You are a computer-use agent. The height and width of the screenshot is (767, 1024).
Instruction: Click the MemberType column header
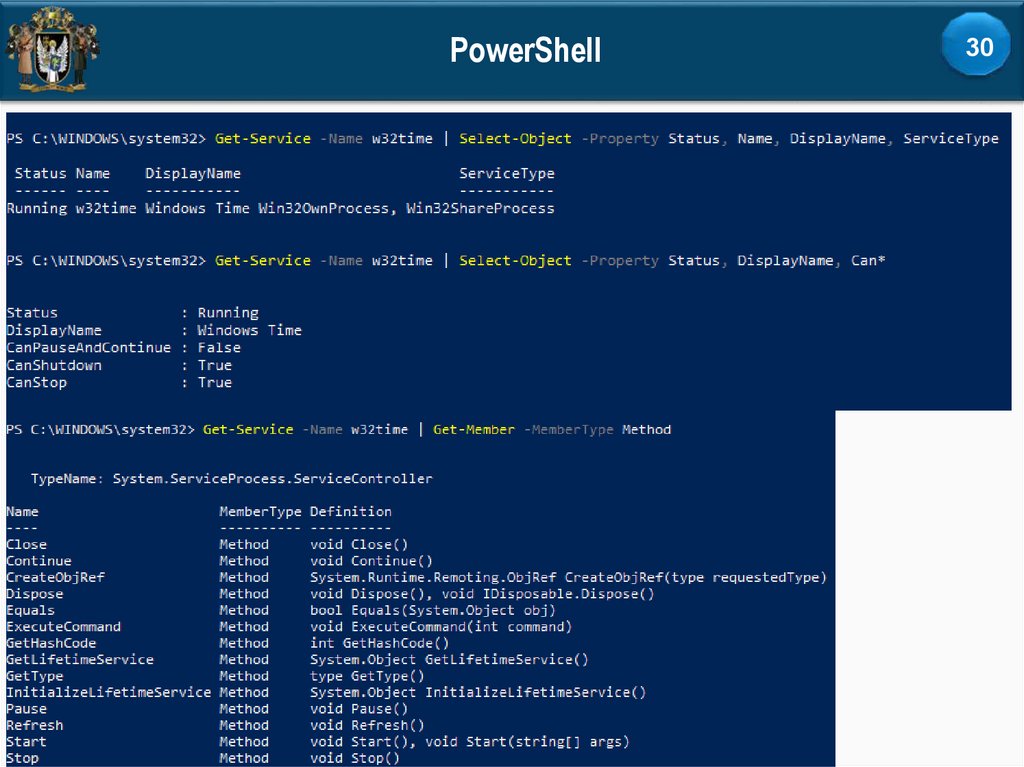click(260, 512)
